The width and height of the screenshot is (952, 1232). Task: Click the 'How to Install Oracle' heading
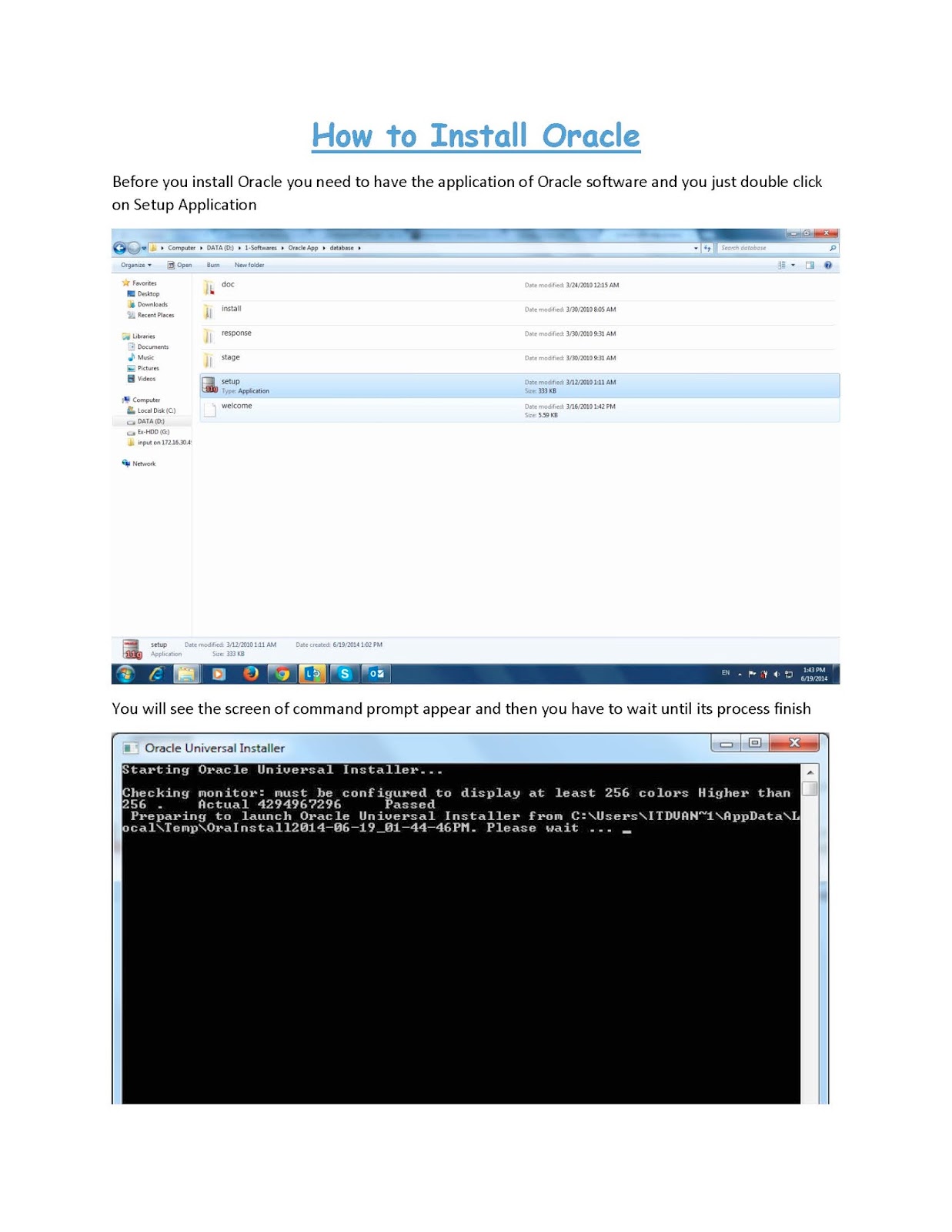click(476, 136)
